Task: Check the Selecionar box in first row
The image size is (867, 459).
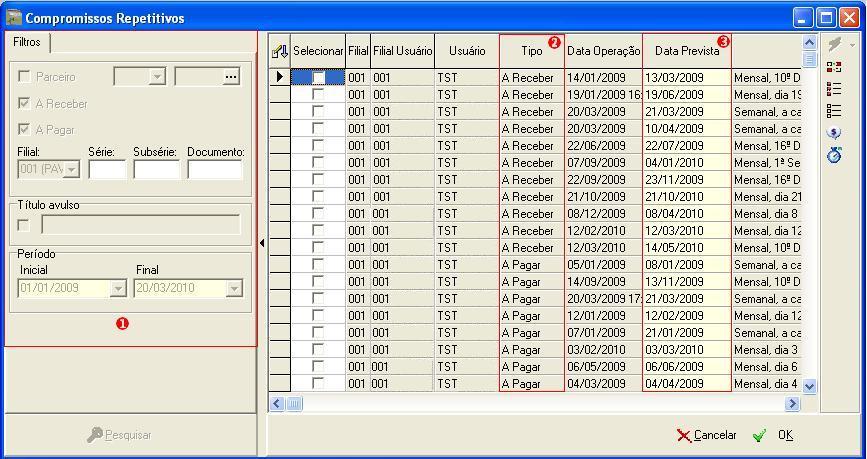Action: 318,78
